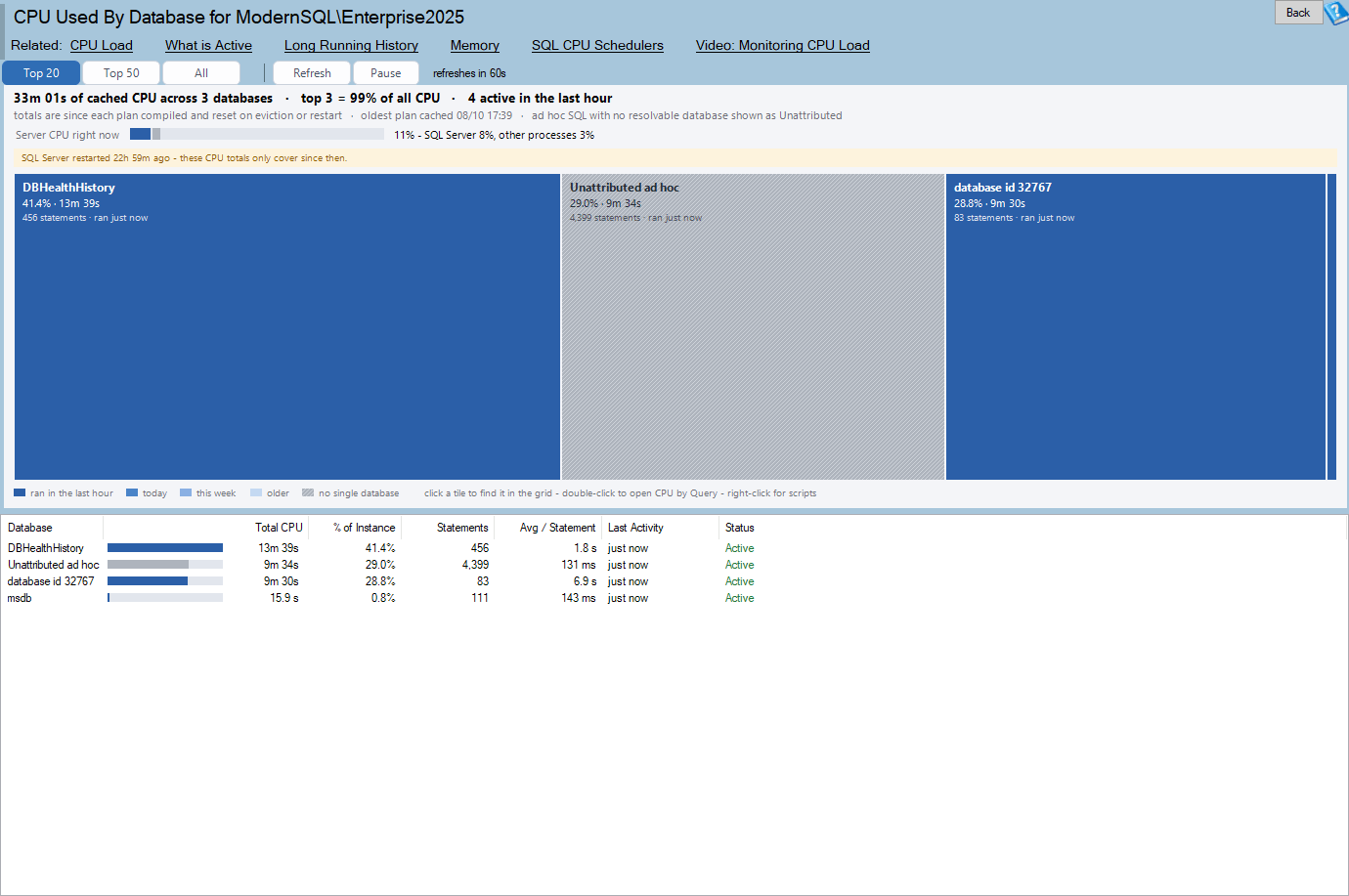Click the 28.8% of Instance cell
1349x896 pixels.
(x=380, y=581)
